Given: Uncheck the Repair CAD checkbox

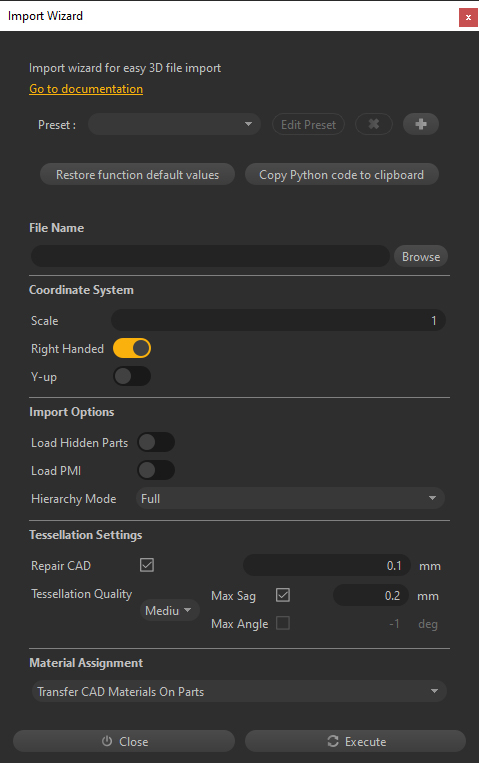Looking at the screenshot, I should pos(147,565).
